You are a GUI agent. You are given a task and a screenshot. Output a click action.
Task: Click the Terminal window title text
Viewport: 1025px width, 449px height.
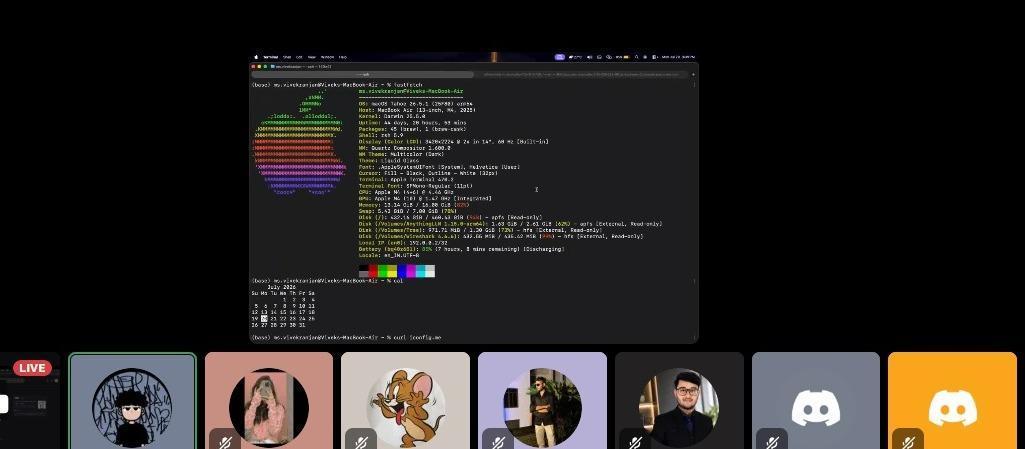pyautogui.click(x=303, y=66)
